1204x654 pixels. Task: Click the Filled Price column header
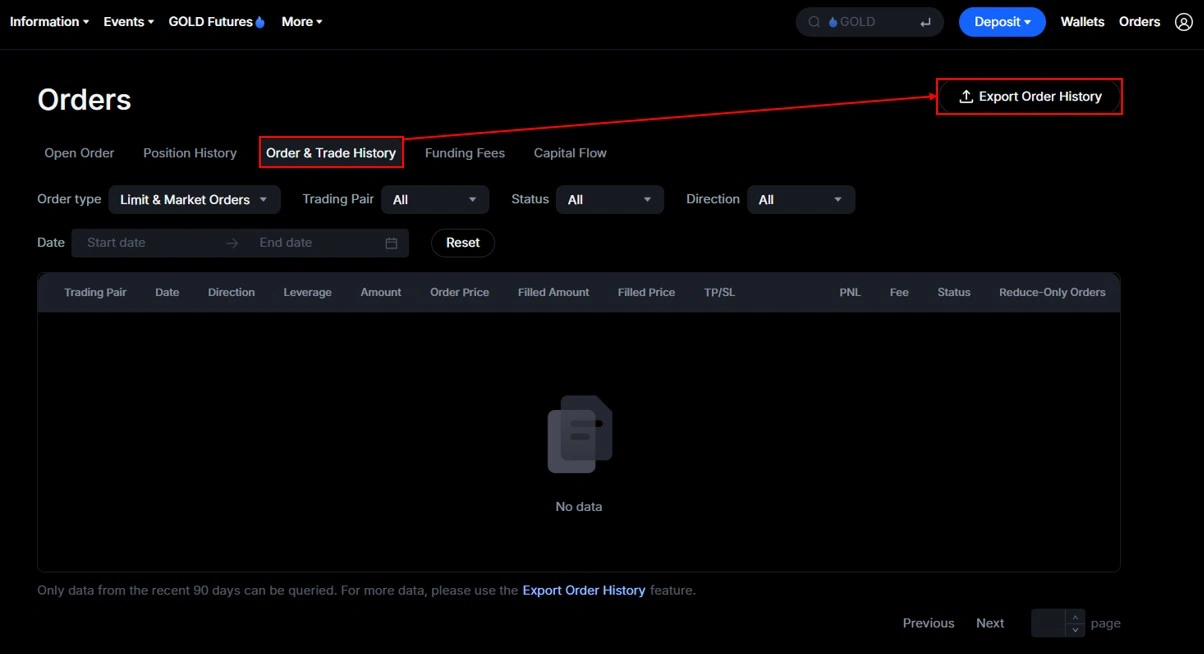pos(646,292)
